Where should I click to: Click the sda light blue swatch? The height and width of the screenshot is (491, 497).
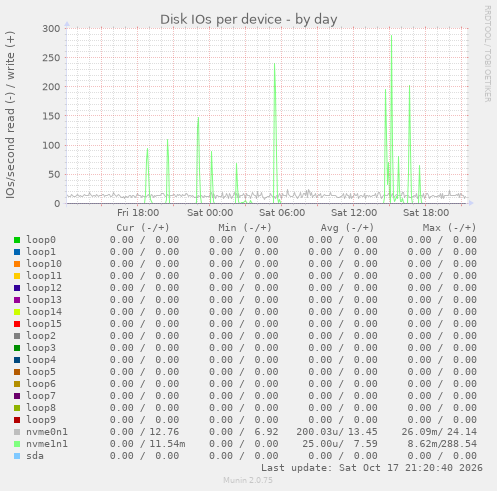17,456
